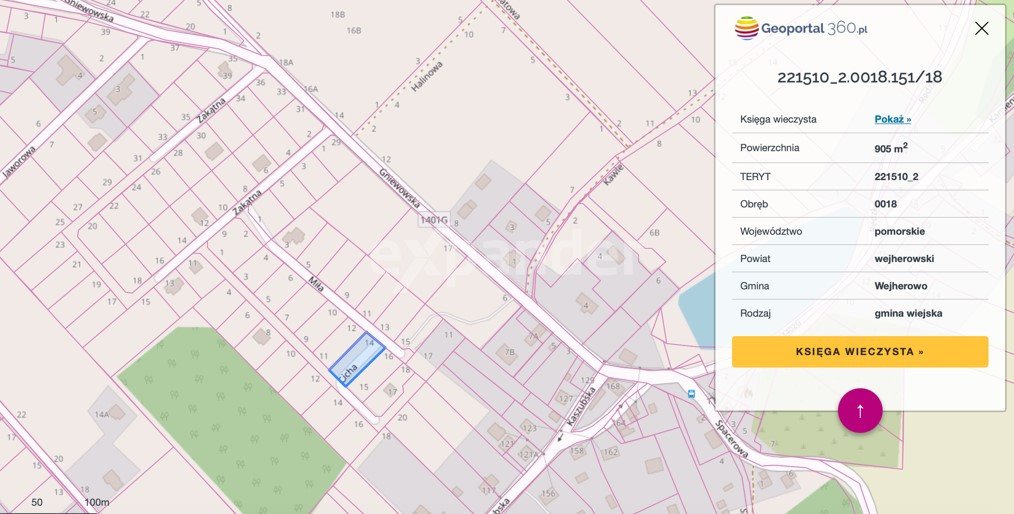Viewport: 1014px width, 514px height.
Task: Click the blue bus stop icon
Action: 692,394
